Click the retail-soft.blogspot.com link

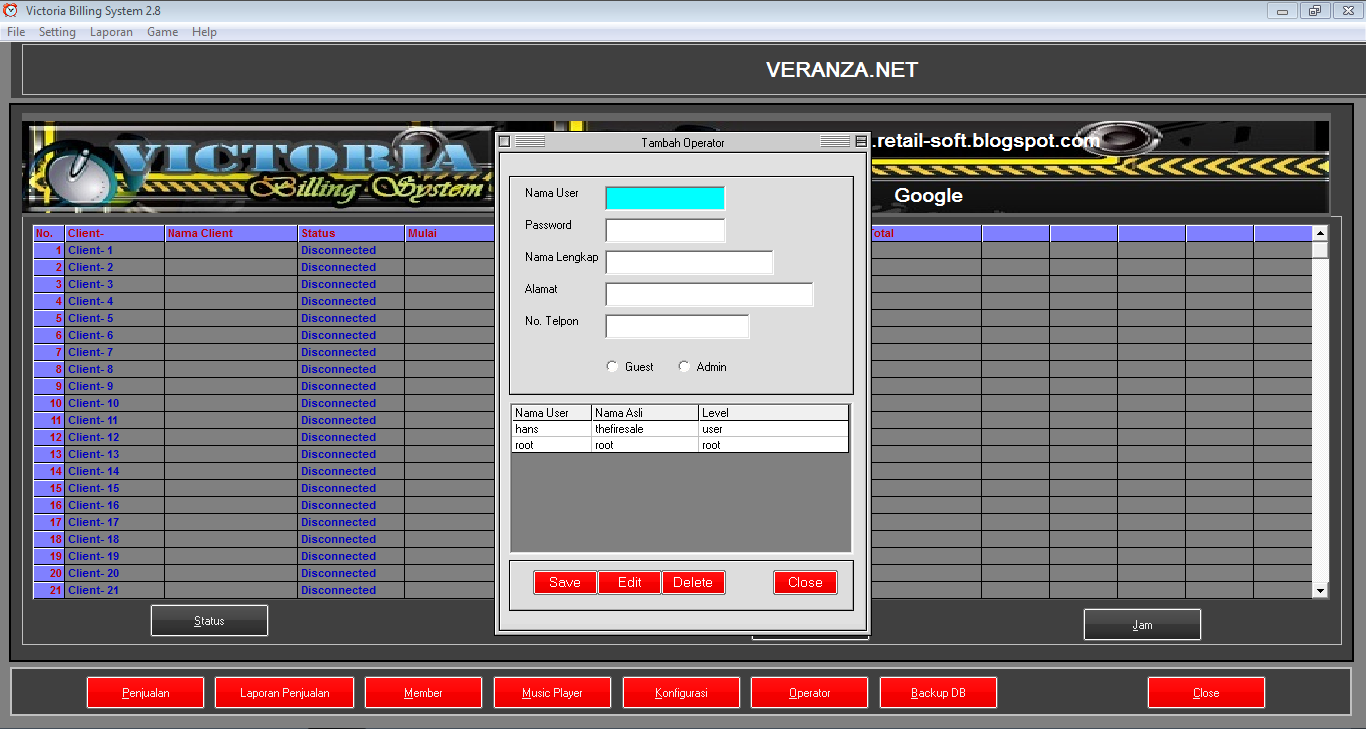pos(985,141)
